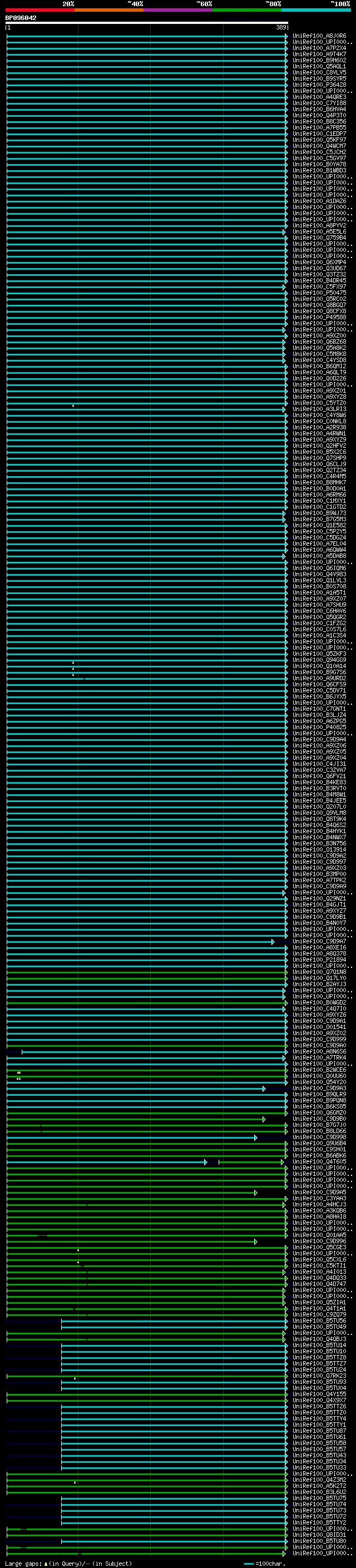356x1568 pixels.
Task: Select label UniRef100_A1DAZ6
Action: (x=319, y=201)
